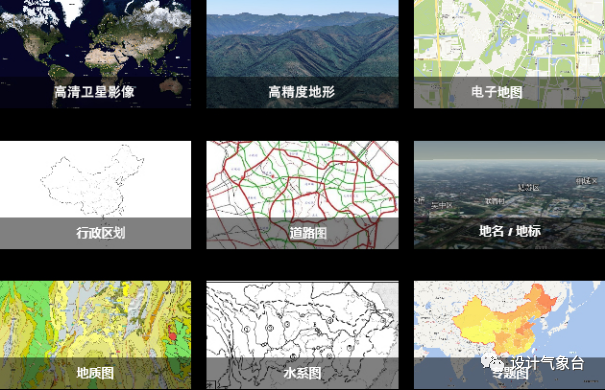Click the 高精度地形 caption label
The height and width of the screenshot is (390, 605).
point(302,92)
